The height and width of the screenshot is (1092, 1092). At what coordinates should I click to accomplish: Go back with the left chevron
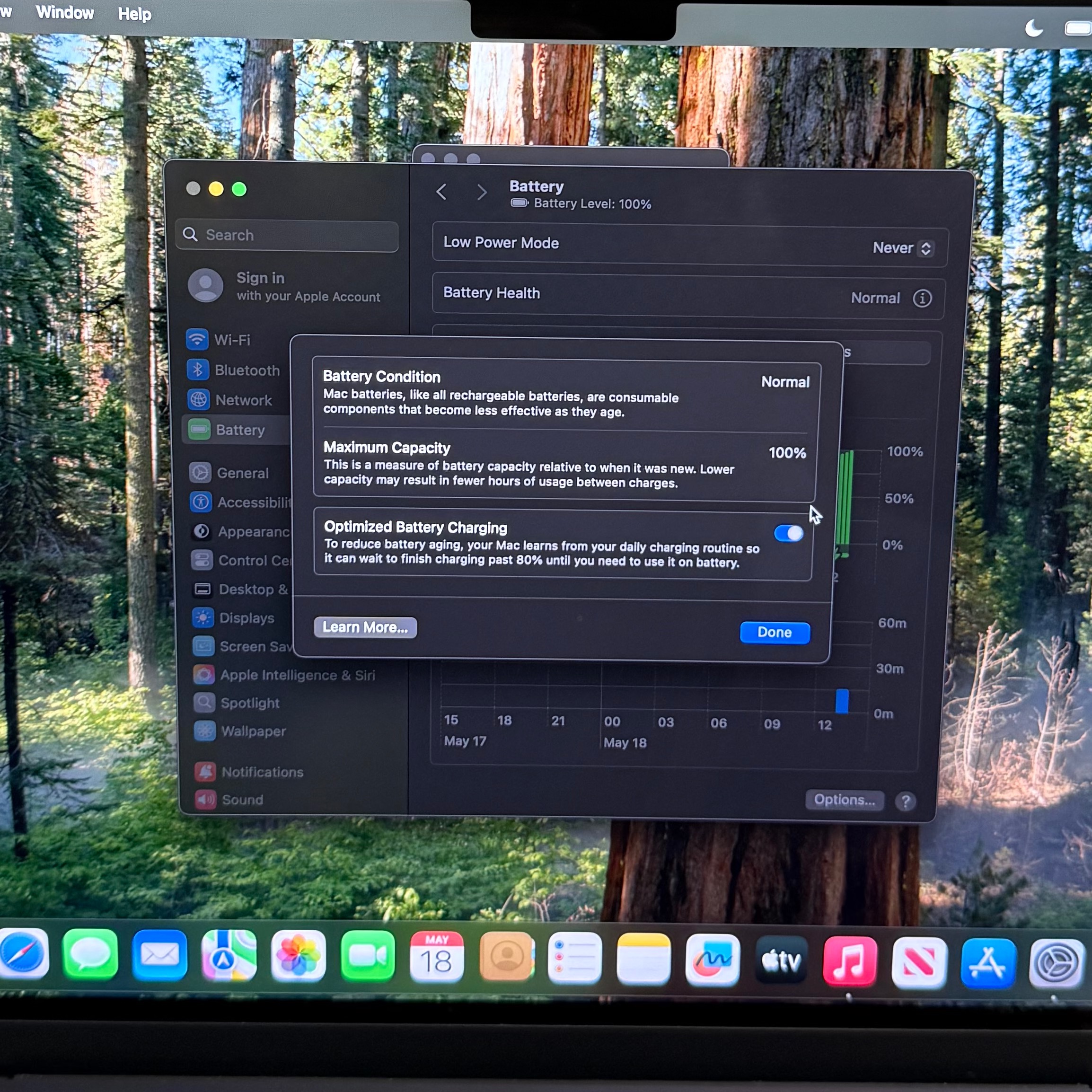pyautogui.click(x=441, y=192)
